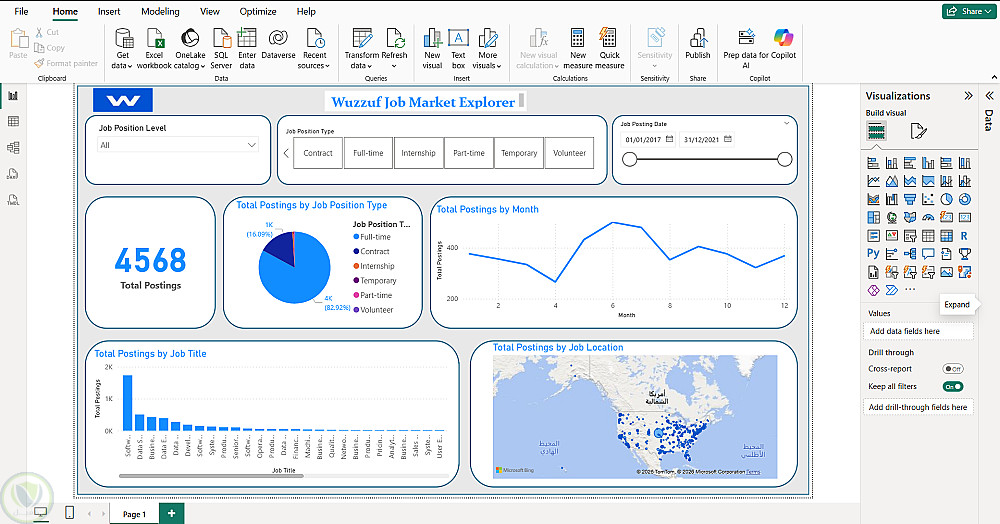Select the Scatter chart visual icon

[x=928, y=200]
